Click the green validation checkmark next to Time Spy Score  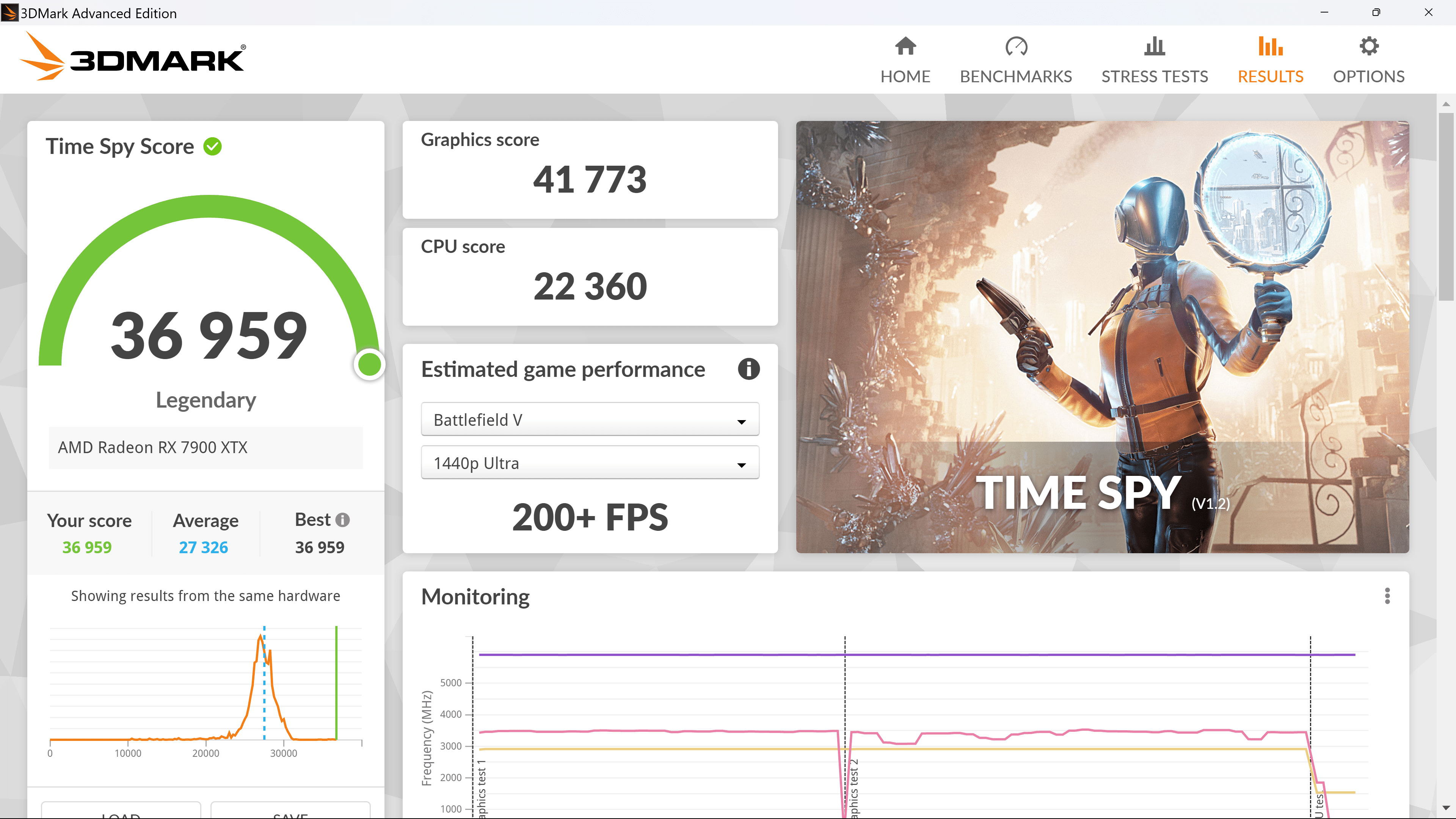coord(212,146)
